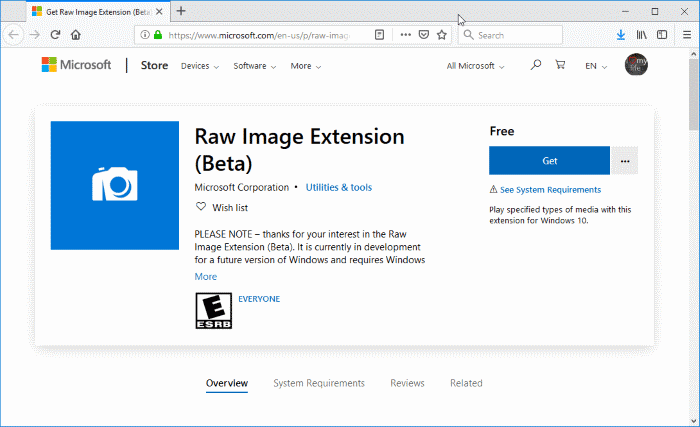Open the Firefox hamburger menu
This screenshot has height=427, width=700.
[x=687, y=35]
